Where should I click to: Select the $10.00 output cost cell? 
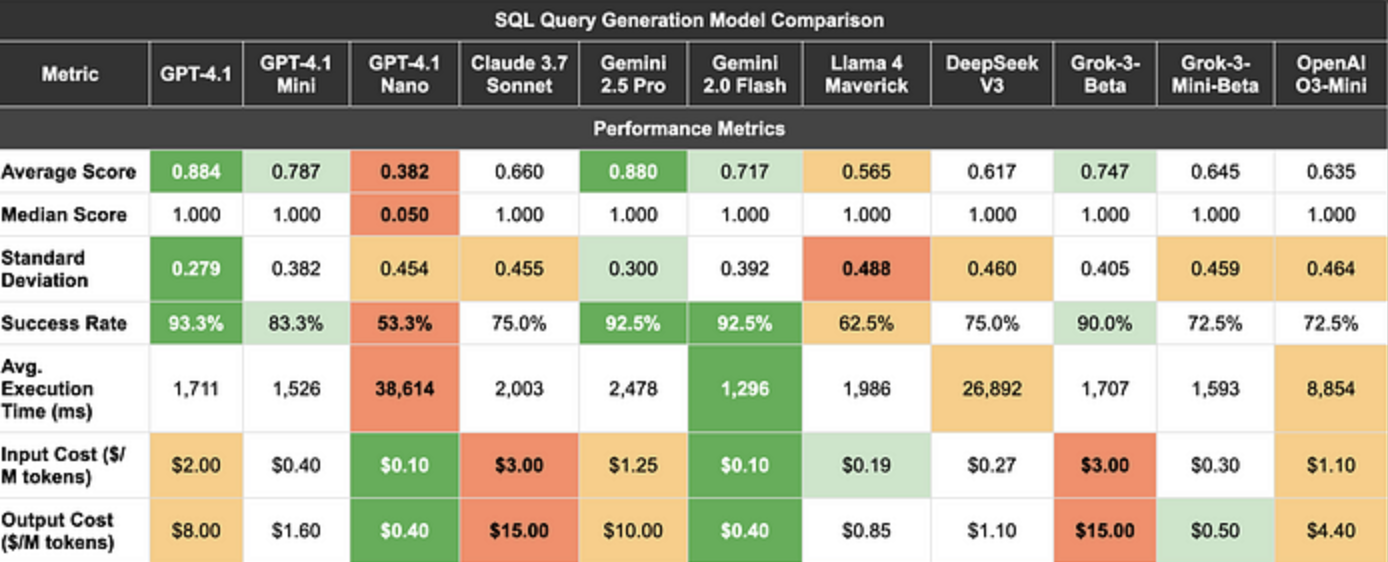click(633, 531)
